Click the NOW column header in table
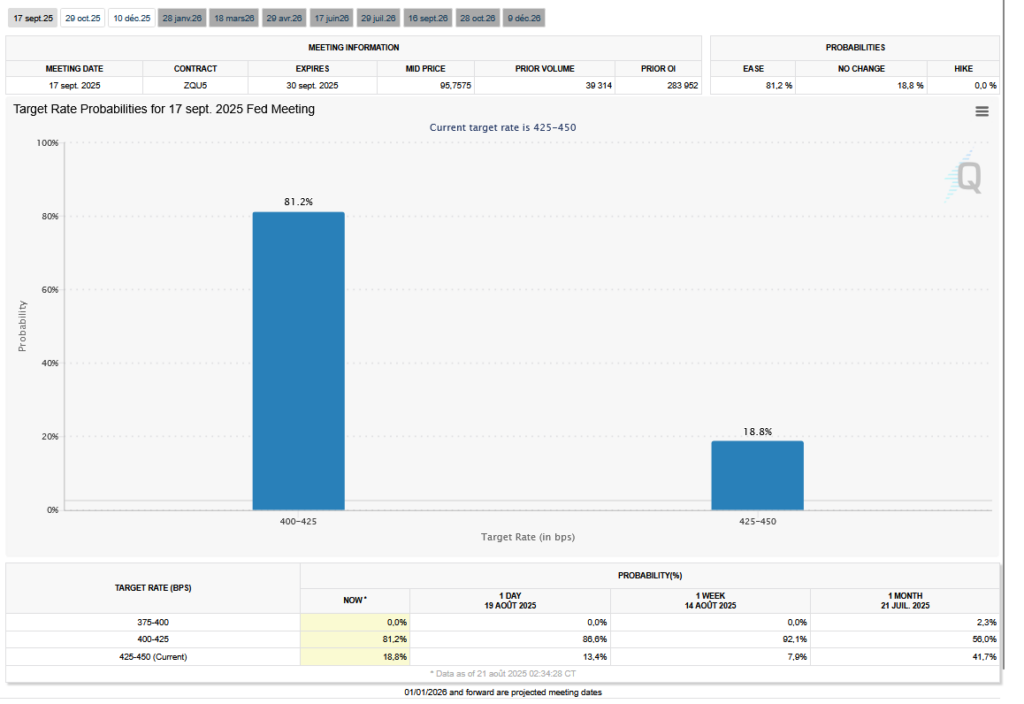1024x704 pixels. coord(354,599)
